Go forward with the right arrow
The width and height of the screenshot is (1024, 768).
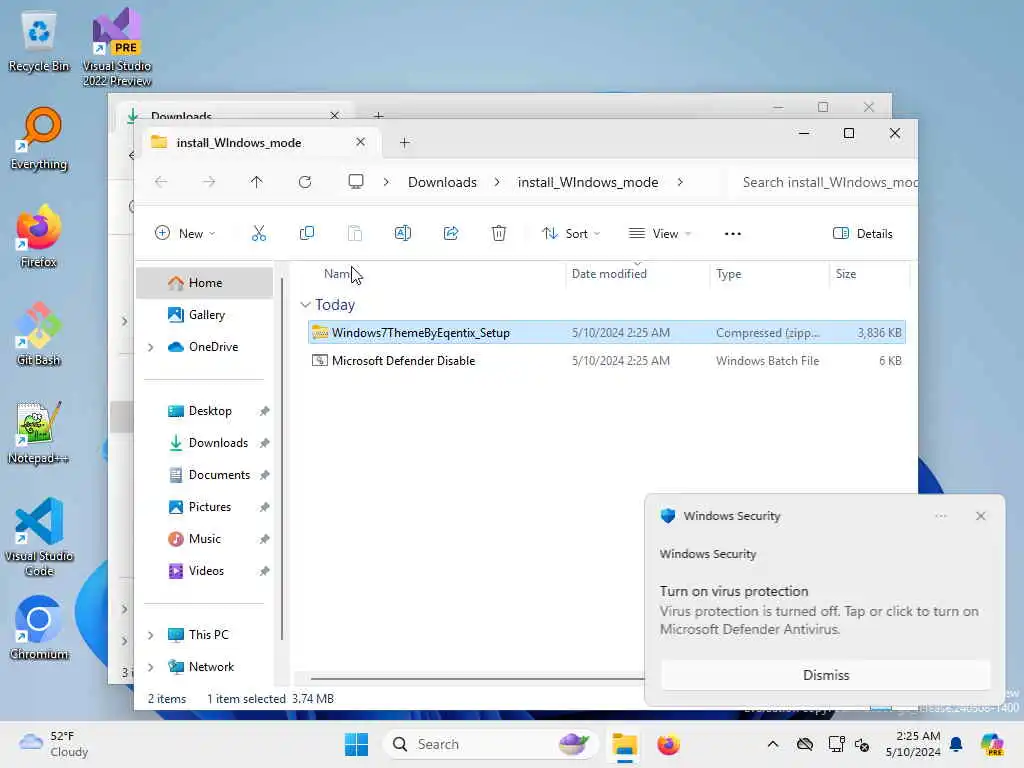[209, 182]
